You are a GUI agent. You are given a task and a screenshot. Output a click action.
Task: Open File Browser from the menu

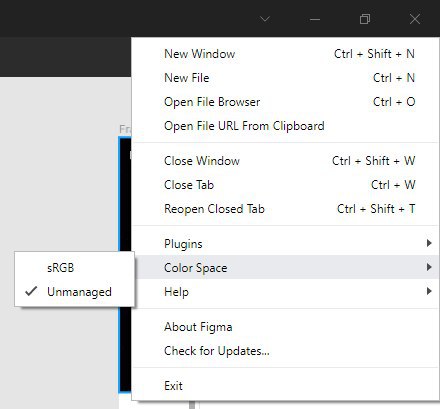(x=285, y=102)
